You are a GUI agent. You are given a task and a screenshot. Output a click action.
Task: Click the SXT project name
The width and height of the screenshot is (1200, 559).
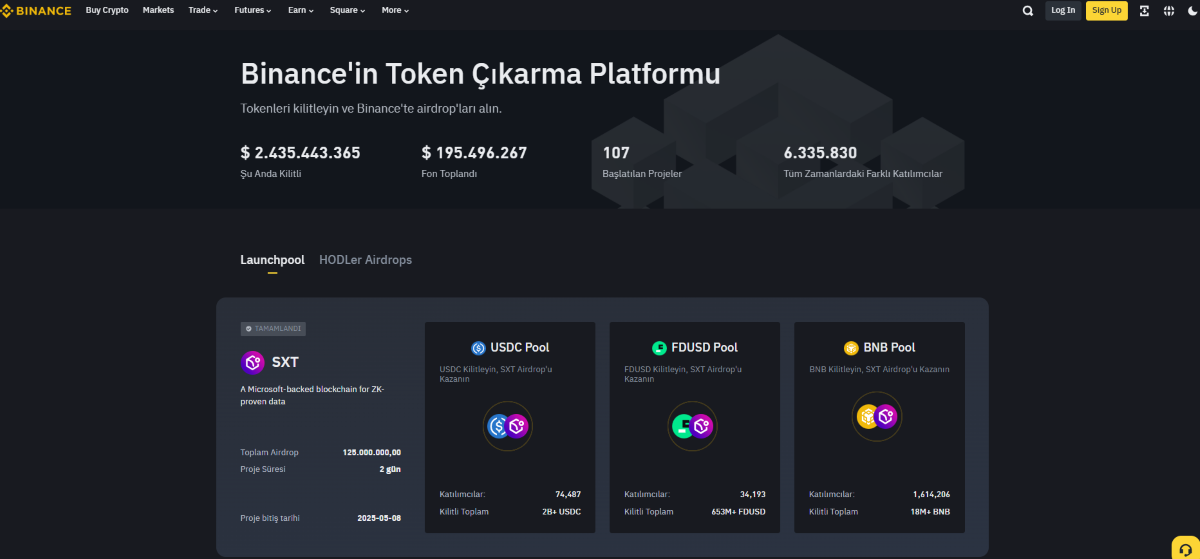tap(285, 362)
